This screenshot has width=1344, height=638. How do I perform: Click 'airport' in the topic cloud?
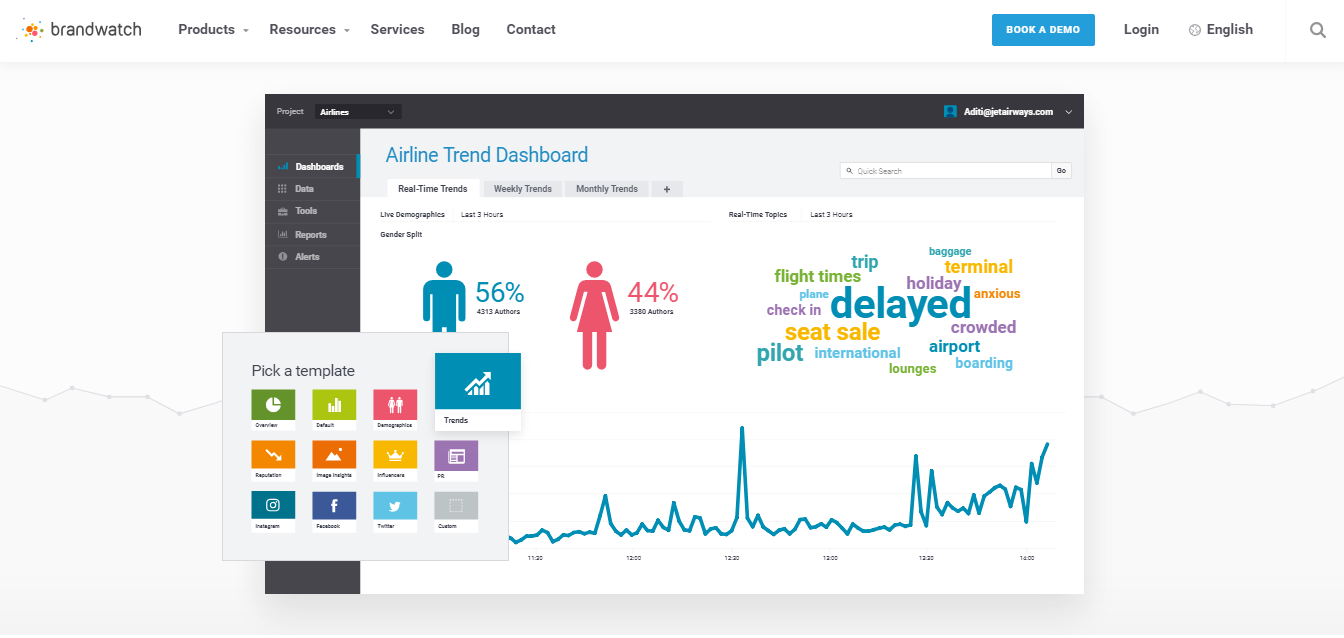[x=955, y=347]
